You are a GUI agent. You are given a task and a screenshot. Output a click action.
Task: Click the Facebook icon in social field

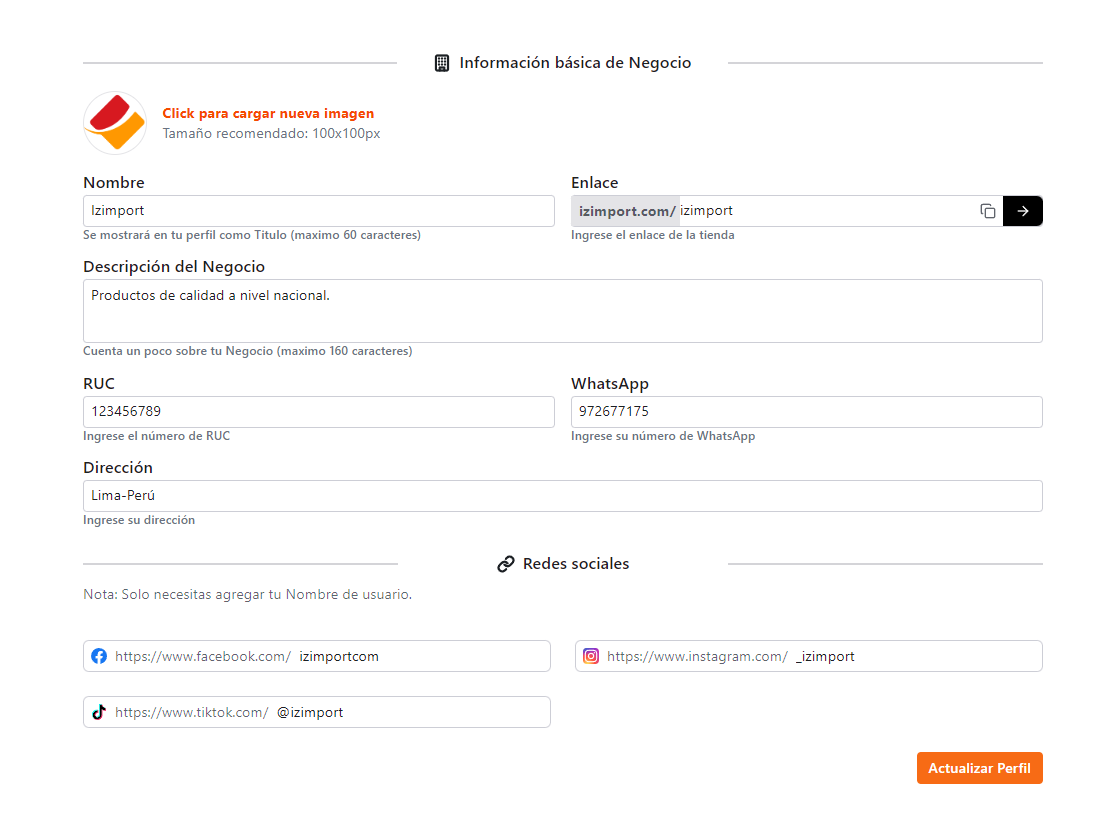(99, 656)
